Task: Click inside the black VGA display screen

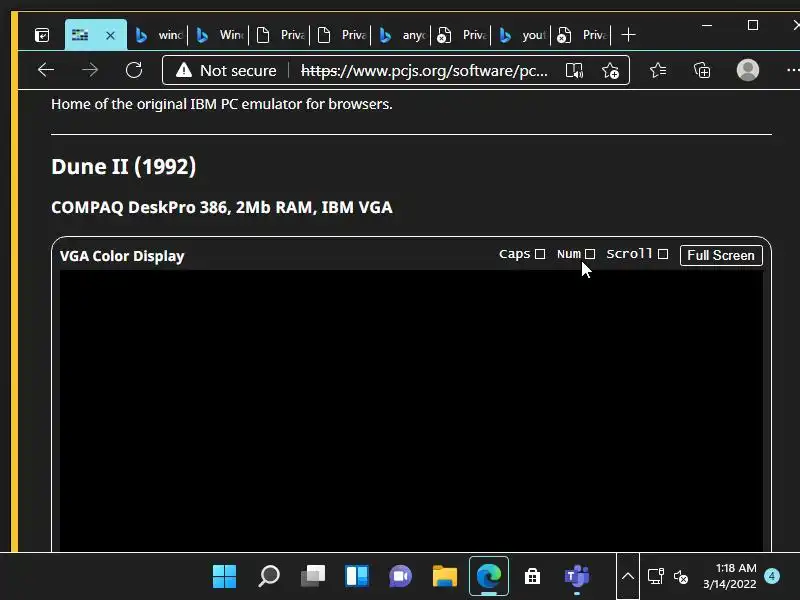Action: point(411,411)
